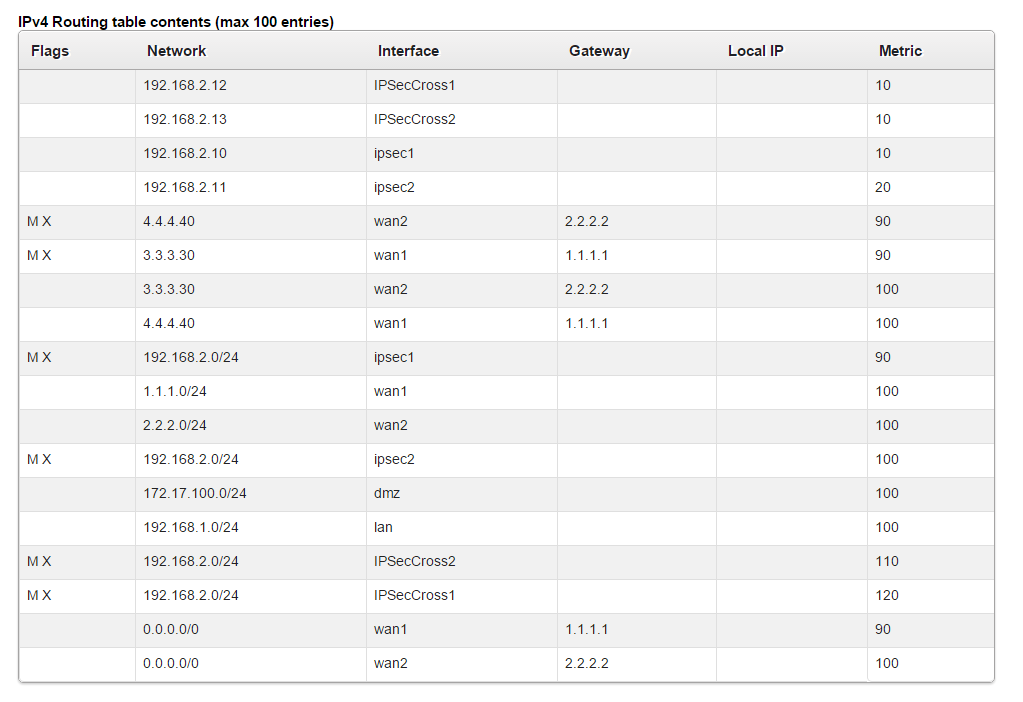The image size is (1023, 702).
Task: Click the Local IP column header
Action: pos(755,51)
